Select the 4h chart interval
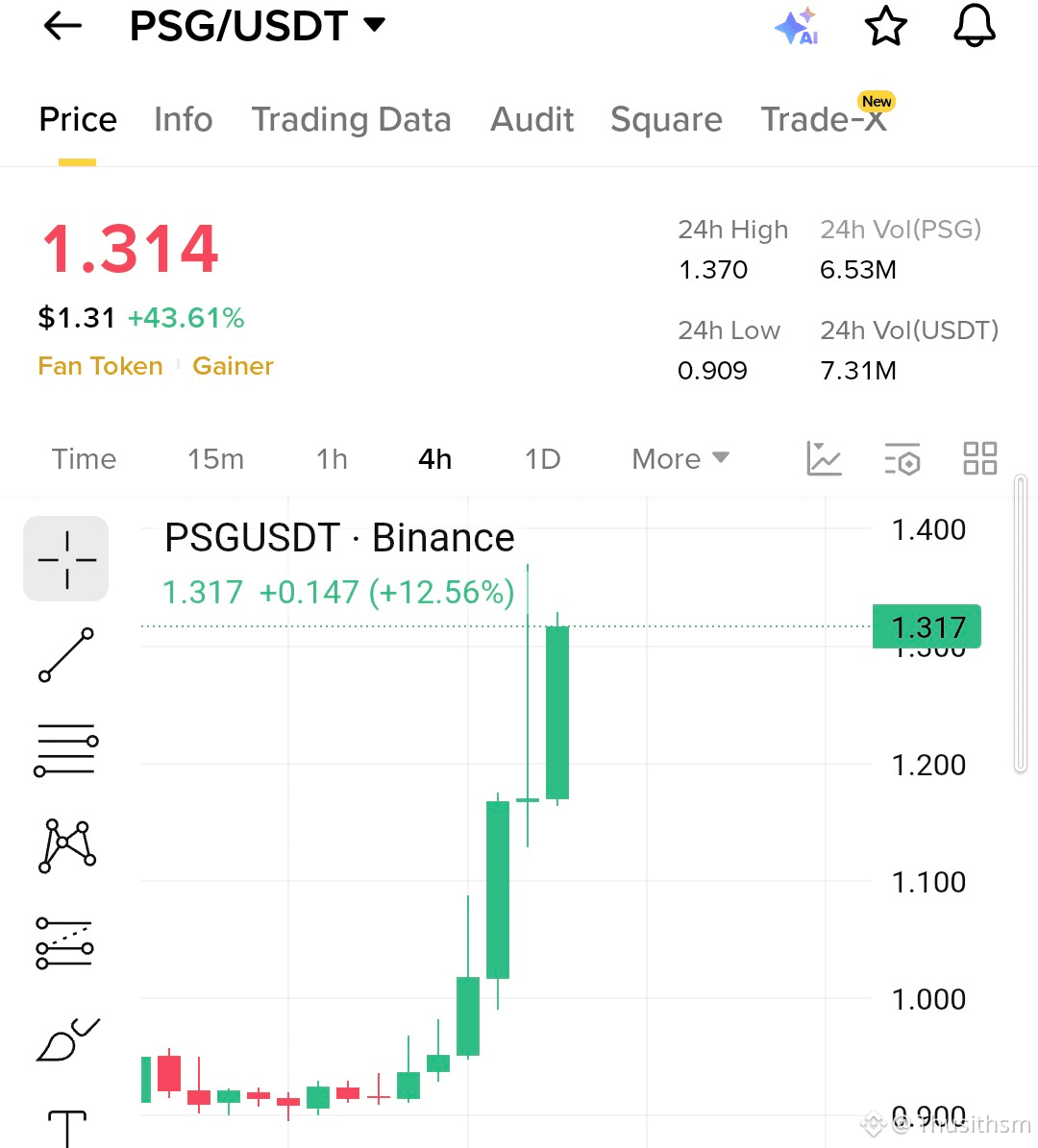The height and width of the screenshot is (1148, 1038). (x=435, y=459)
